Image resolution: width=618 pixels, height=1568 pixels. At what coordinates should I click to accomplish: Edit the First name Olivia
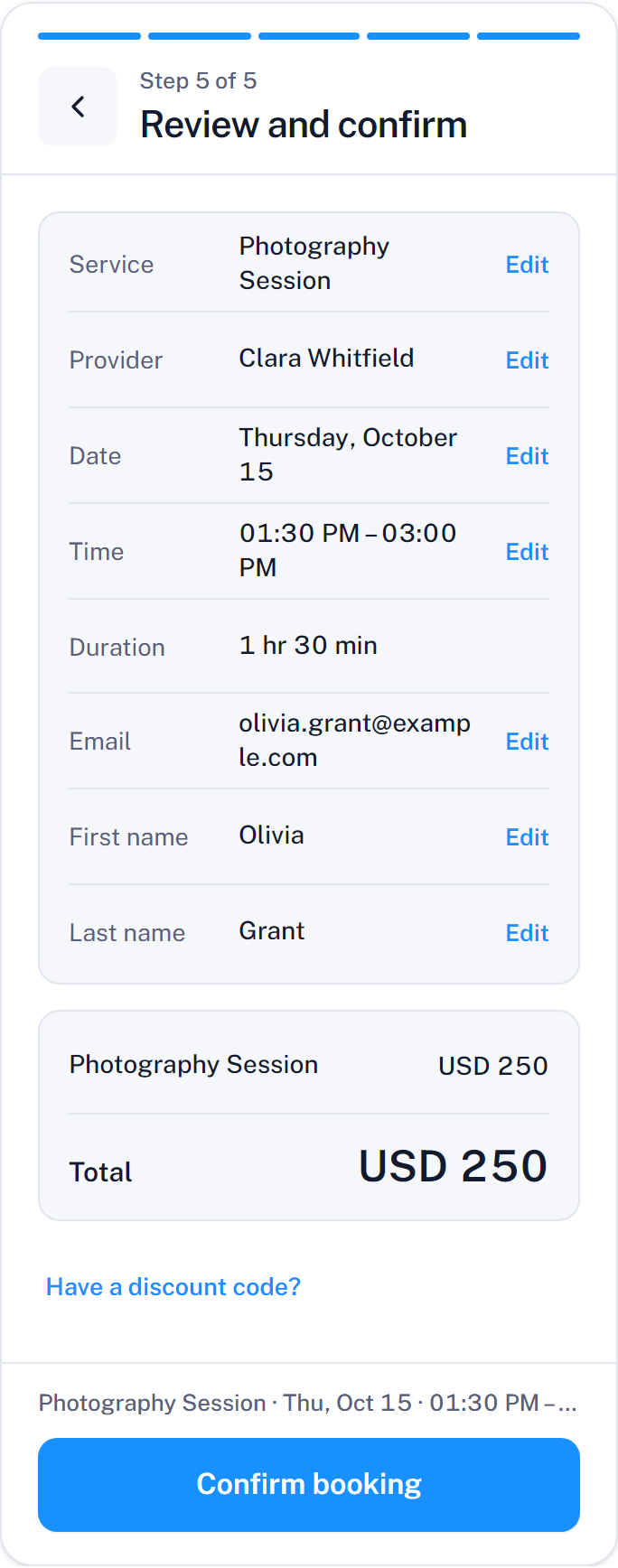click(x=527, y=837)
